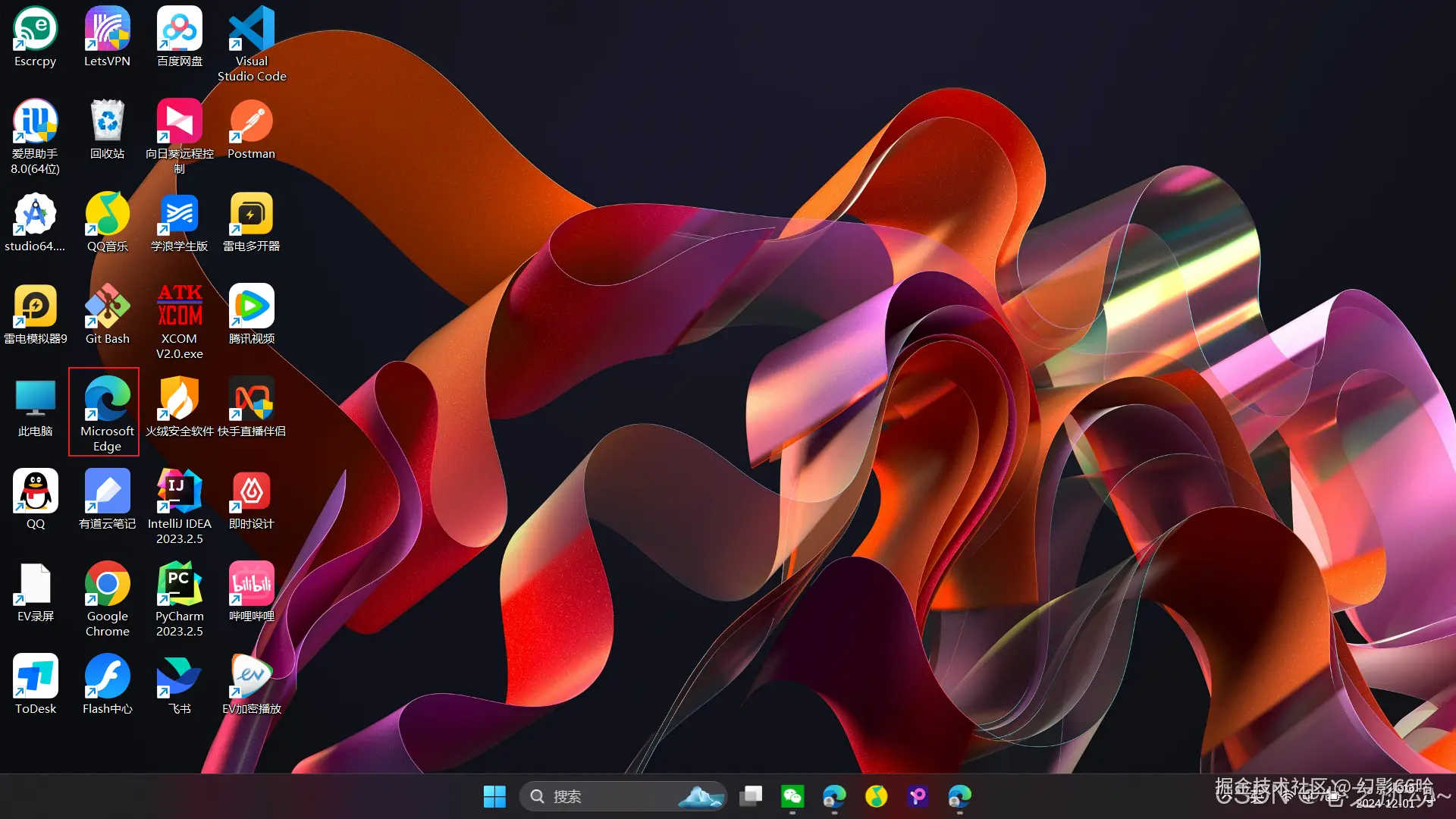Select the QQ音乐 desktop shortcut
This screenshot has height=819, width=1456.
pyautogui.click(x=107, y=215)
